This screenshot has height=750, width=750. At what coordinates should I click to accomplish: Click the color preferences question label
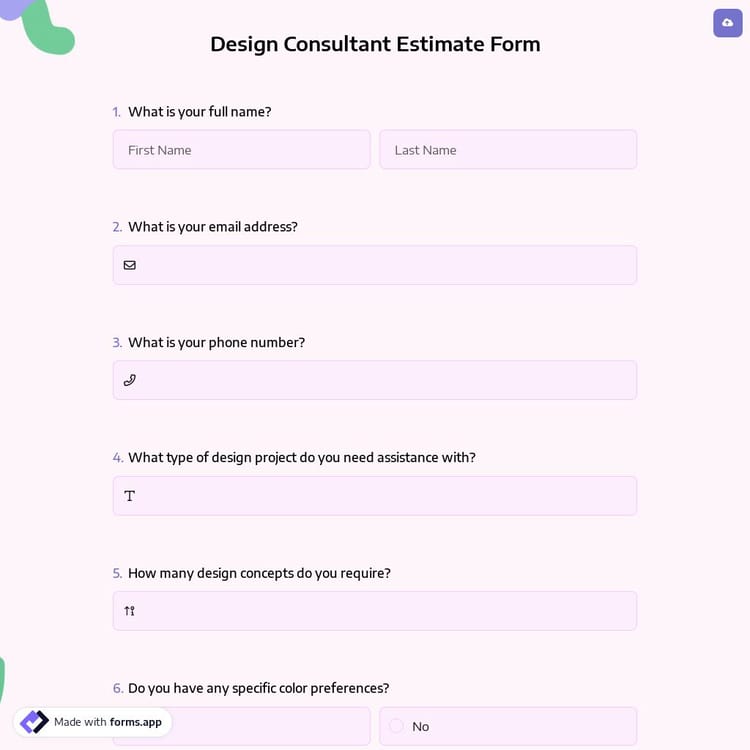tap(258, 688)
